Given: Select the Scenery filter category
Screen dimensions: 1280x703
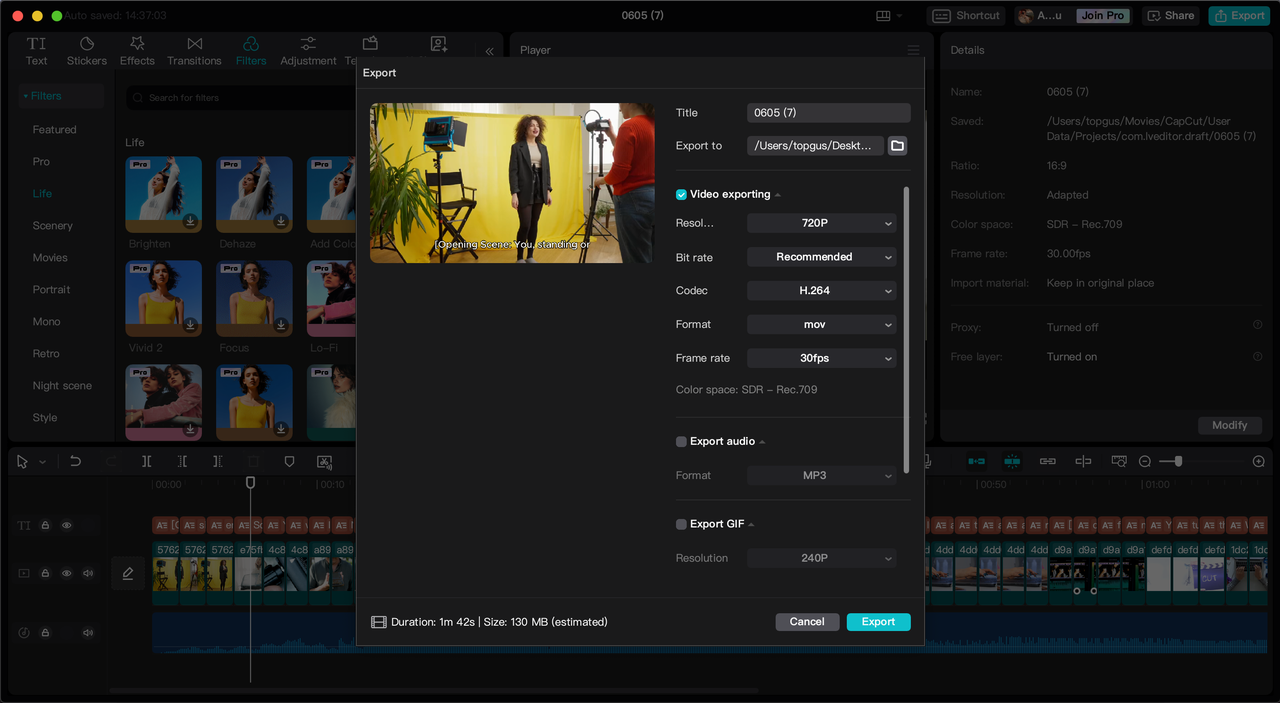Looking at the screenshot, I should point(52,226).
